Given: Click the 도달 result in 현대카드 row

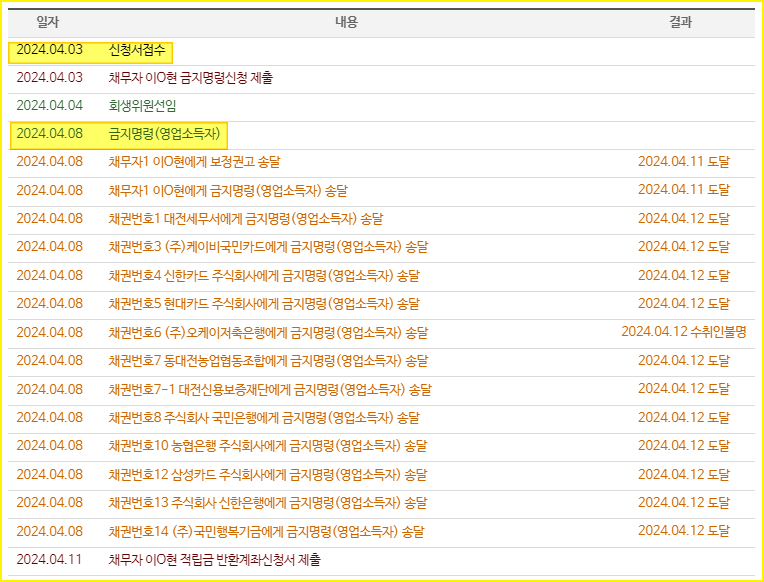Looking at the screenshot, I should (x=684, y=304).
